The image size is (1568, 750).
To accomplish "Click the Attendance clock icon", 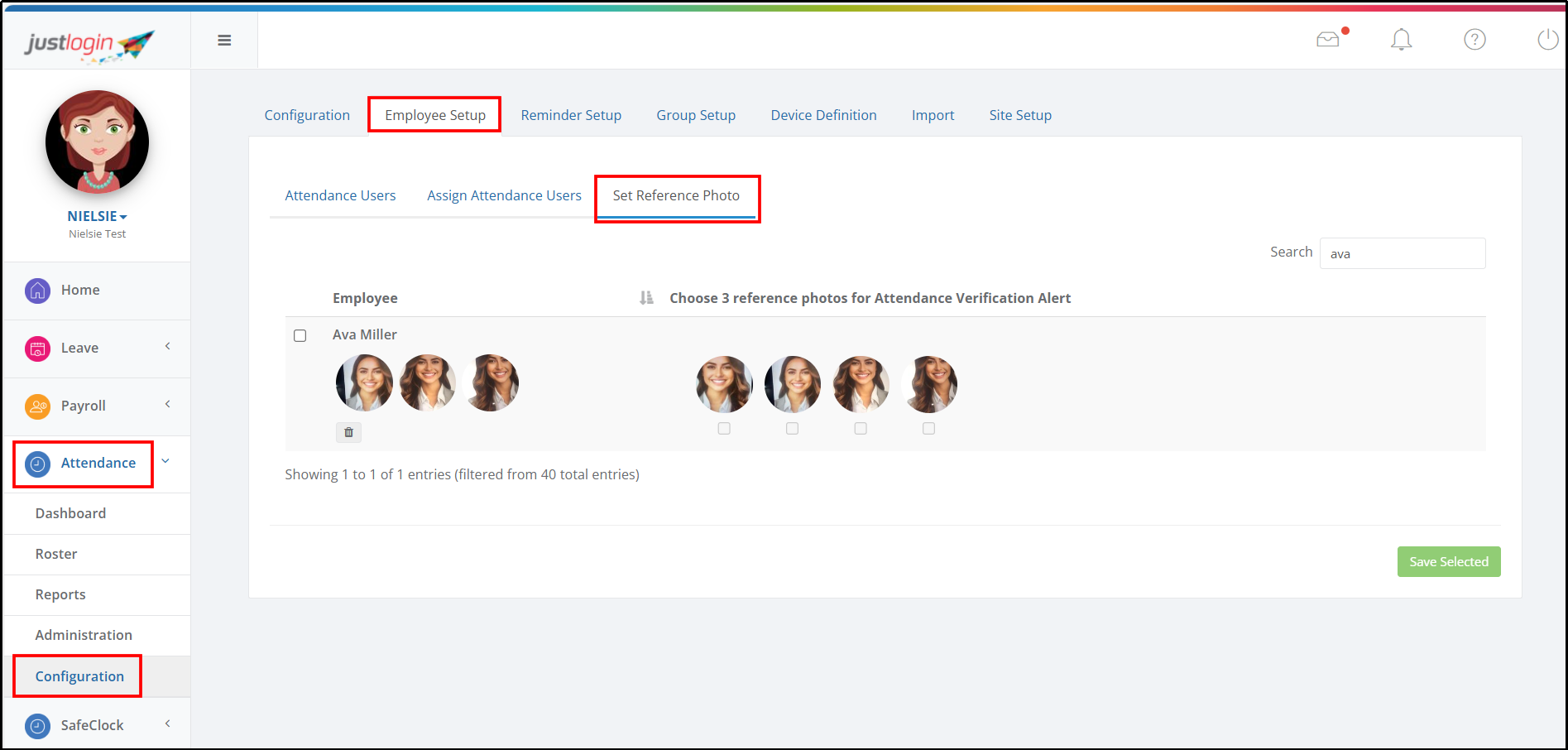I will [38, 464].
